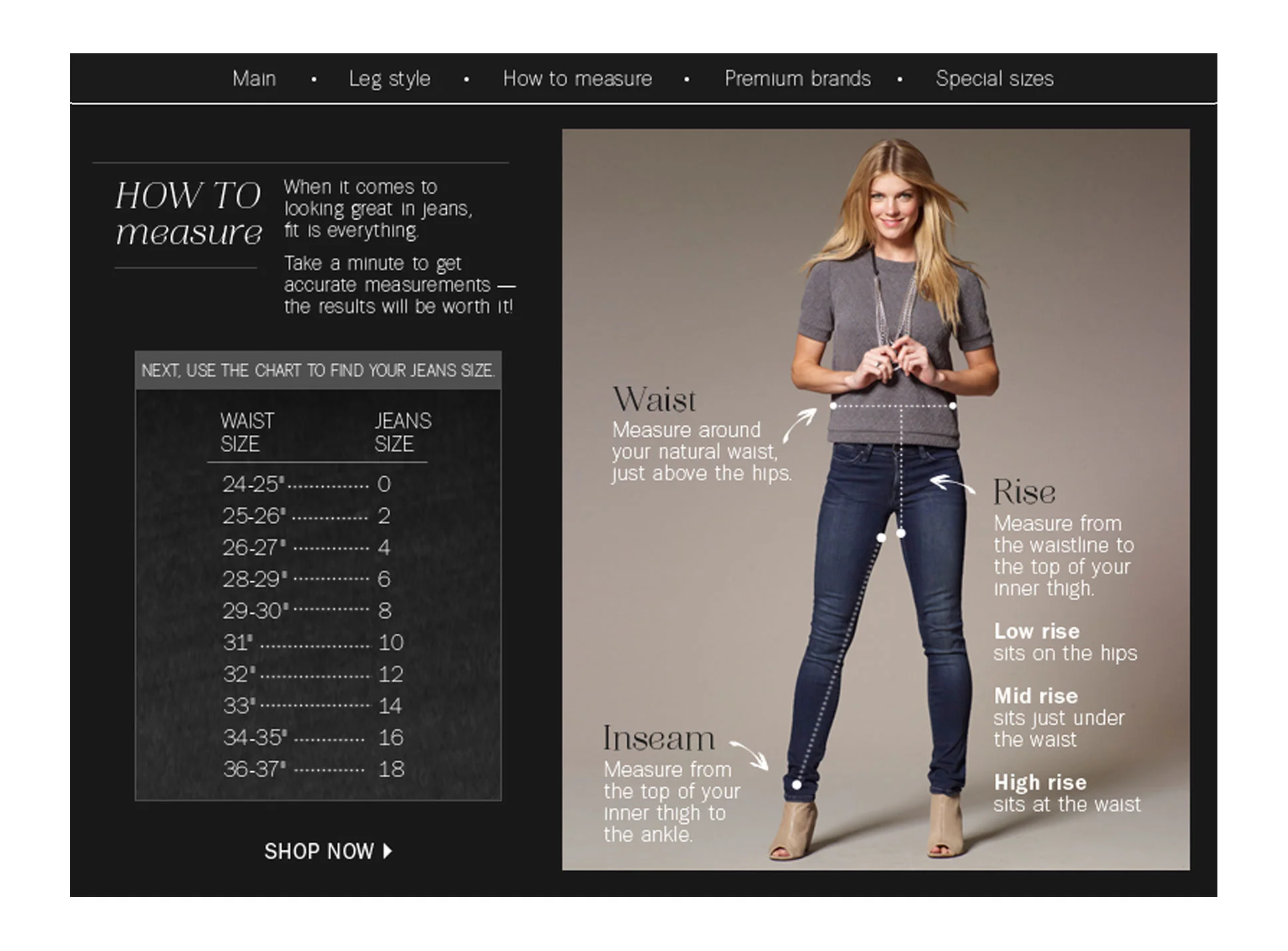Click 'sits at the waist' text
This screenshot has height=951, width=1288.
coord(1067,804)
